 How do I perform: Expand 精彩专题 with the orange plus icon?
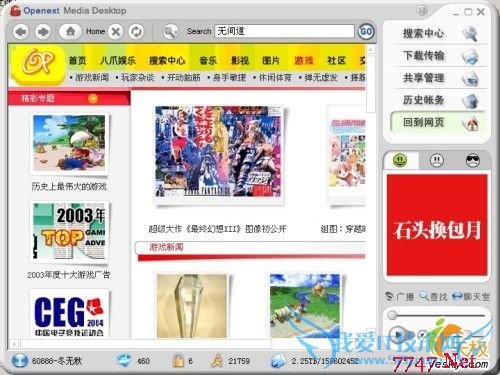coord(93,98)
